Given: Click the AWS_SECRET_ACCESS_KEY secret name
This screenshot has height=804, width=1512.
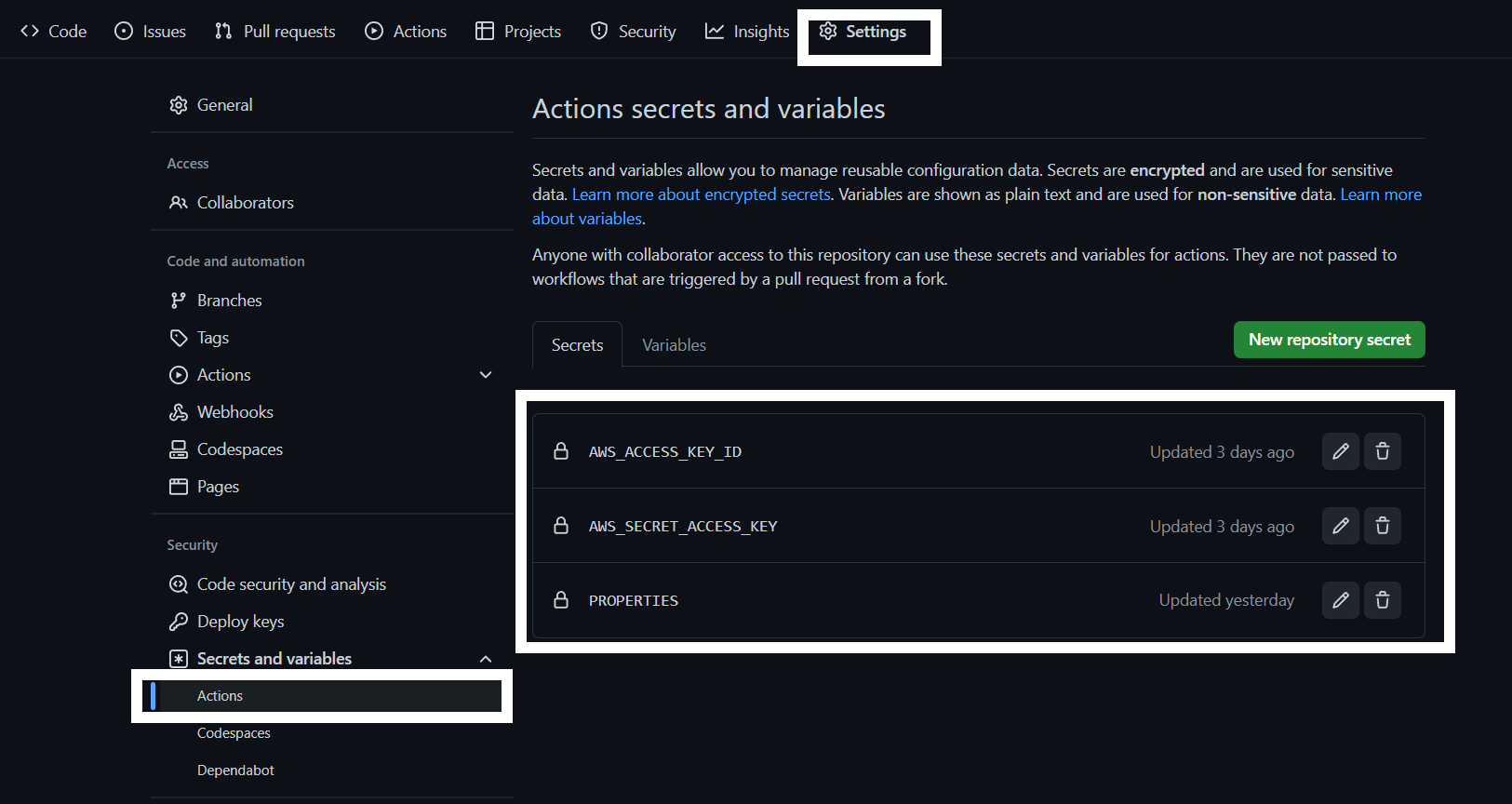Looking at the screenshot, I should (683, 526).
